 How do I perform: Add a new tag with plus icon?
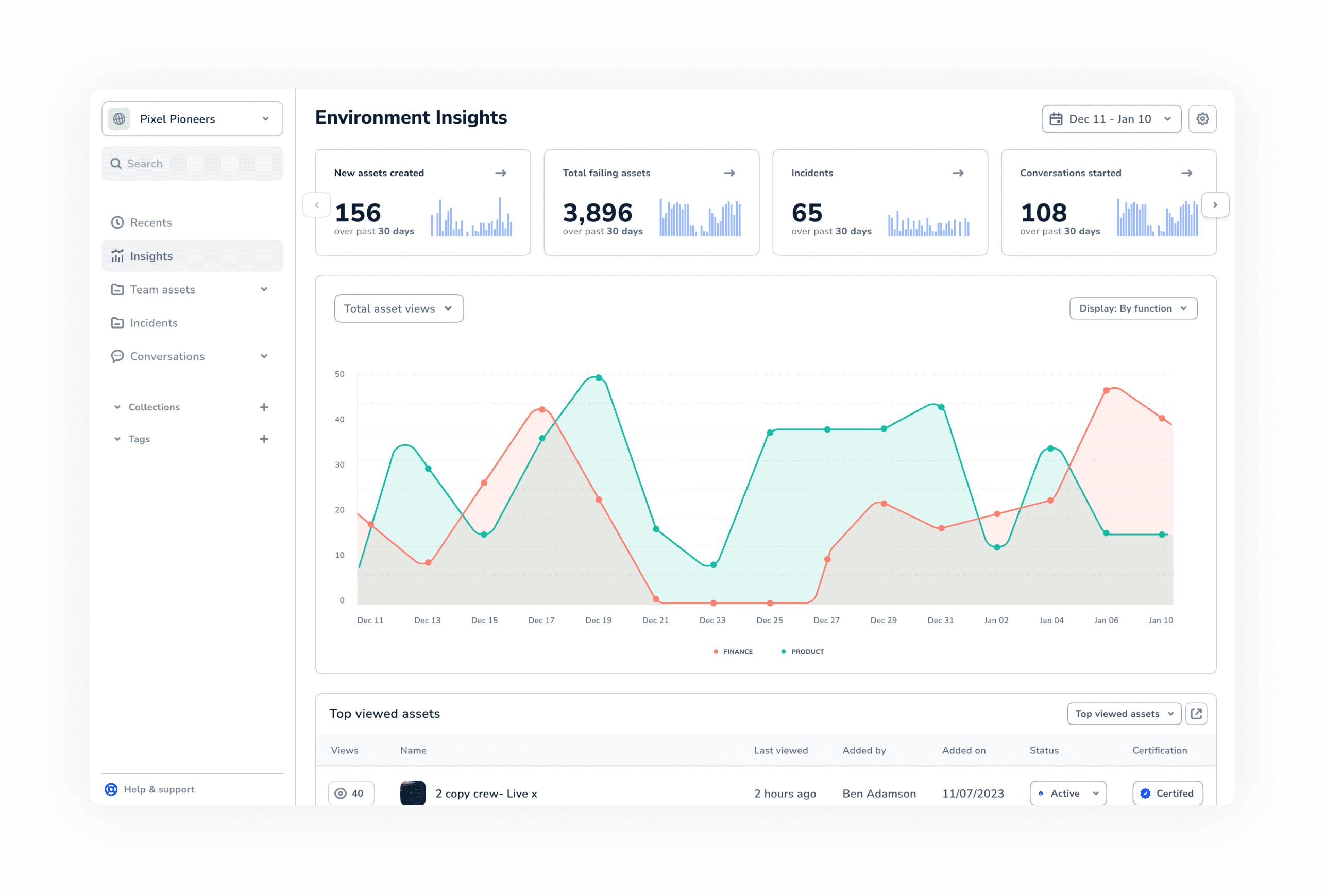point(263,439)
